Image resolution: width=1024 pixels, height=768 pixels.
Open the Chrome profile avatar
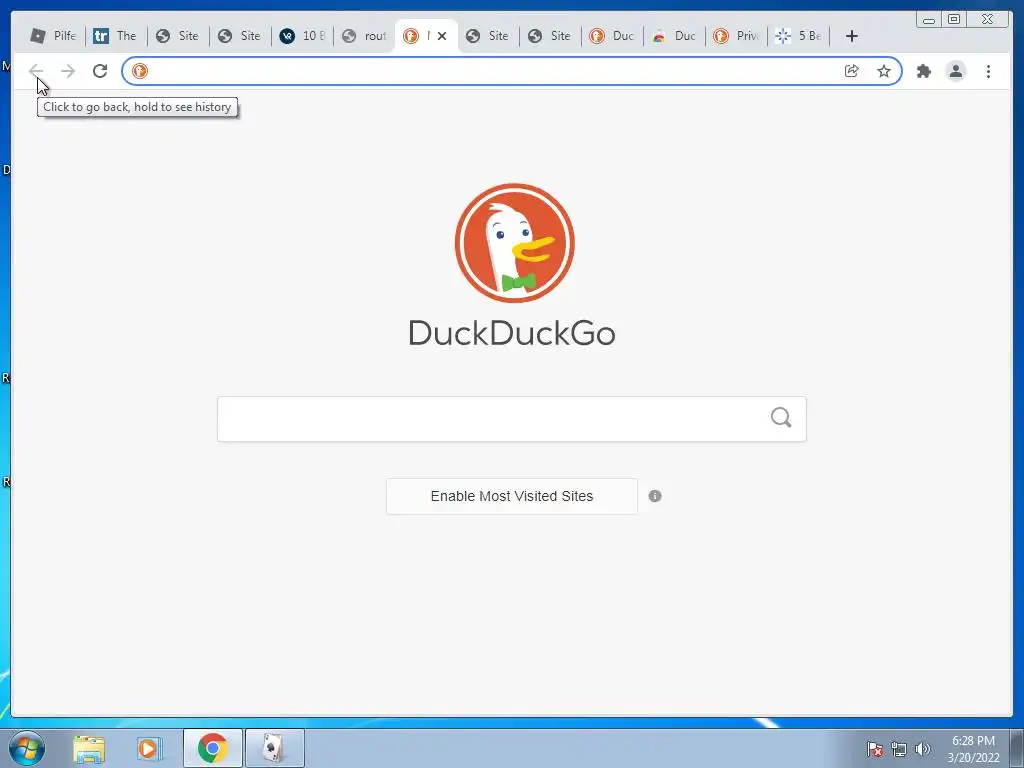(x=955, y=71)
